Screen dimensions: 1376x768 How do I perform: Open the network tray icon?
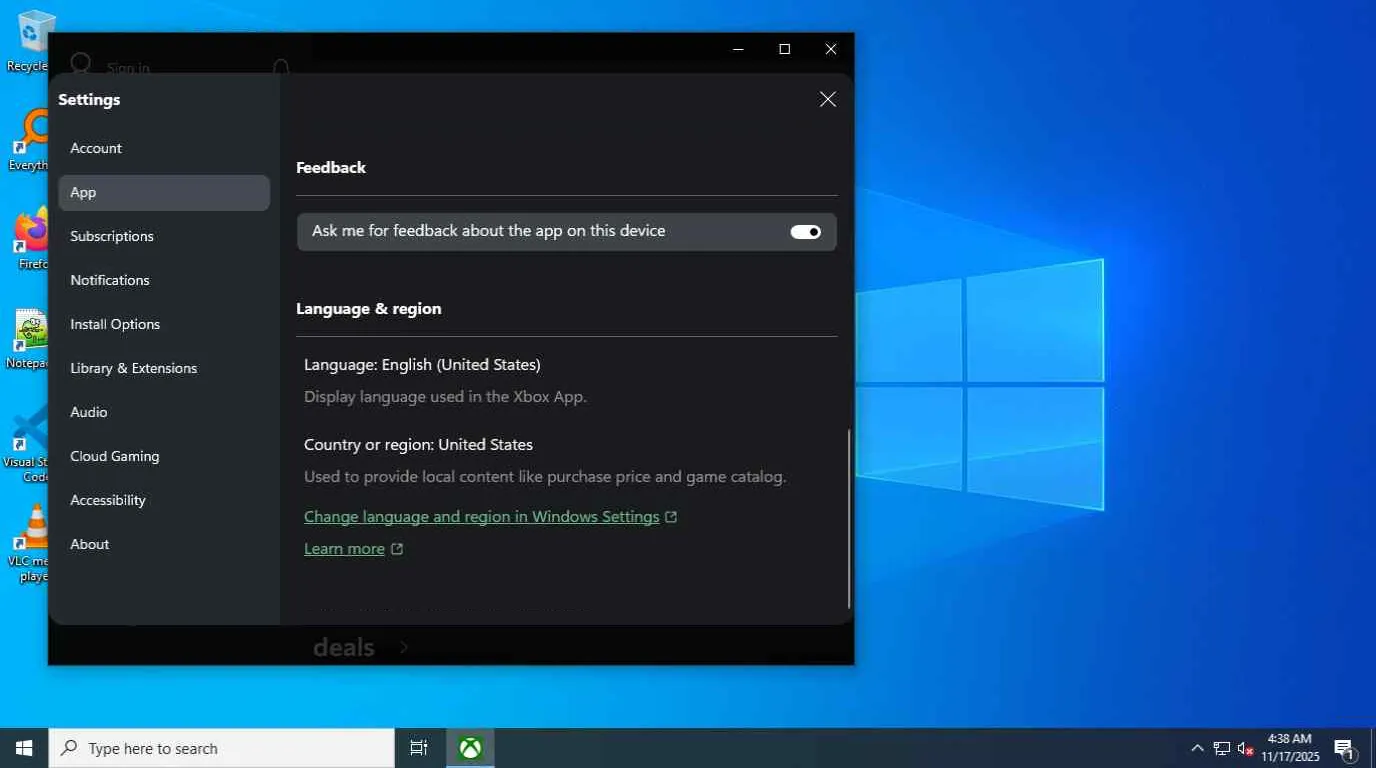point(1222,748)
